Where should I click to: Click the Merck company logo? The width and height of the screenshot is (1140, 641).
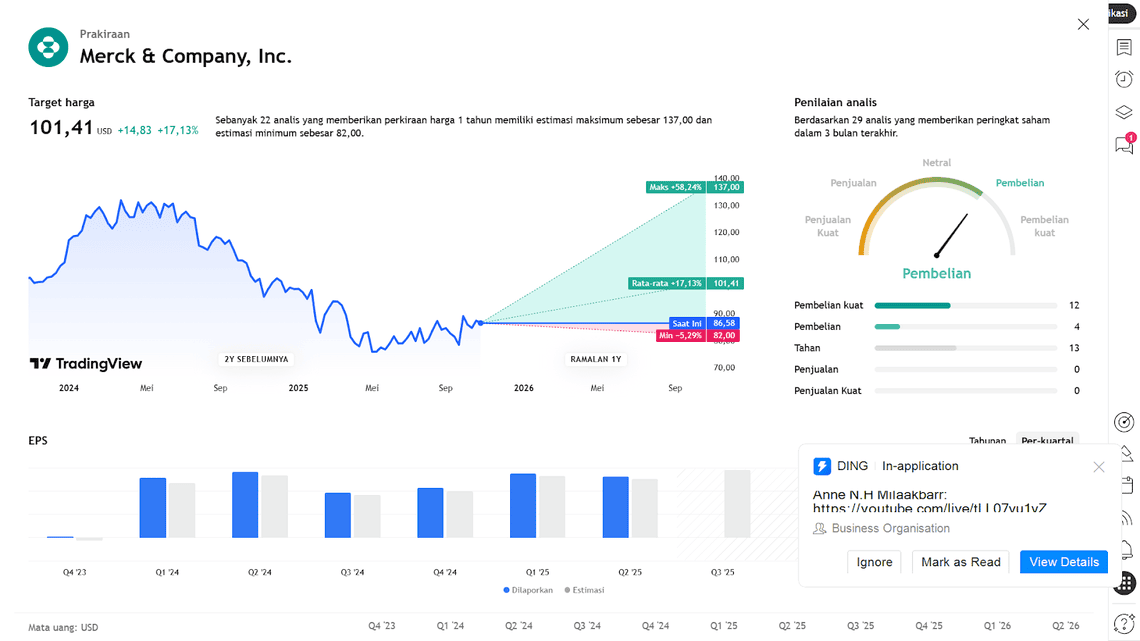coord(48,47)
